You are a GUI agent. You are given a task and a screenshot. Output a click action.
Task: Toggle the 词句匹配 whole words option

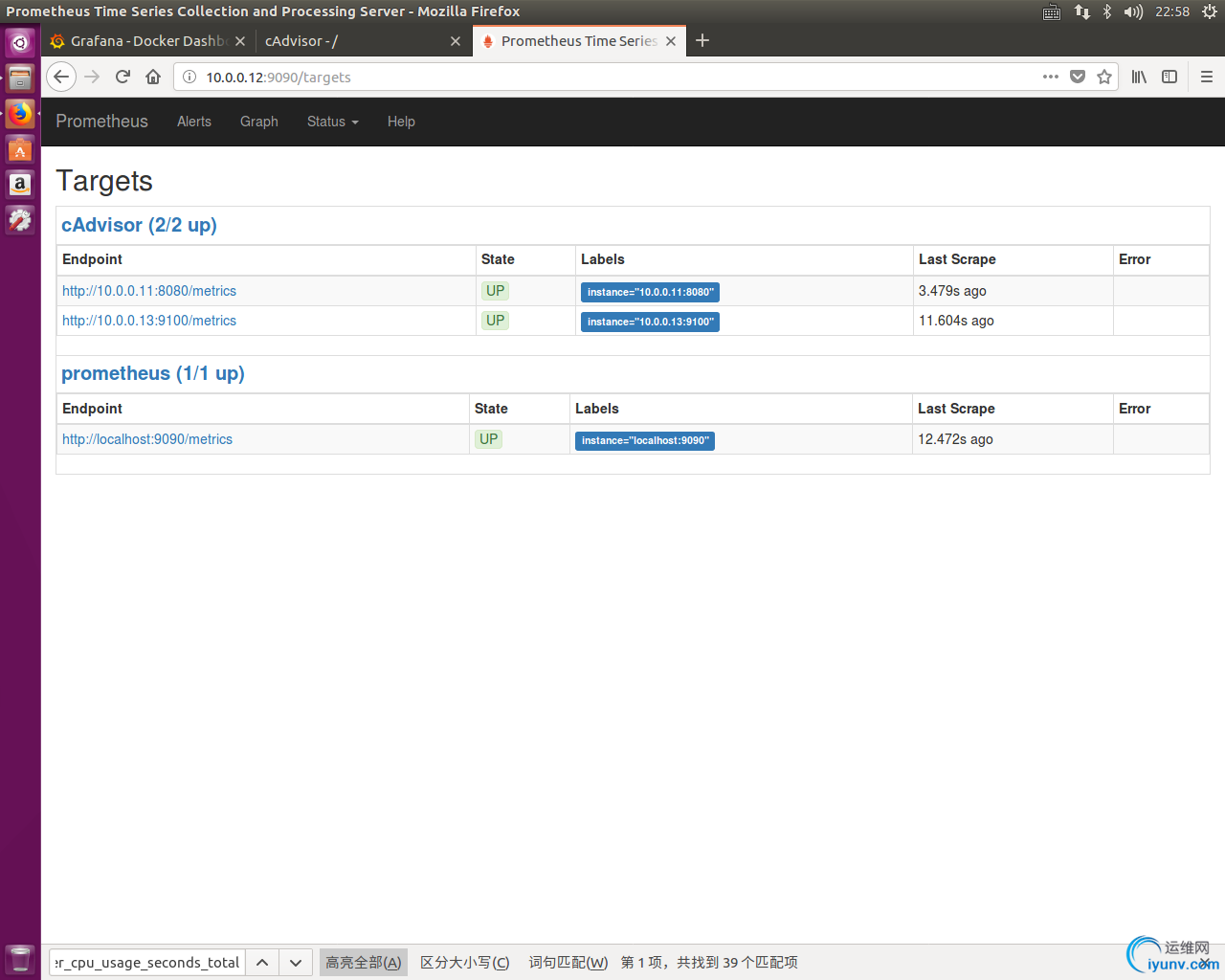pyautogui.click(x=568, y=963)
